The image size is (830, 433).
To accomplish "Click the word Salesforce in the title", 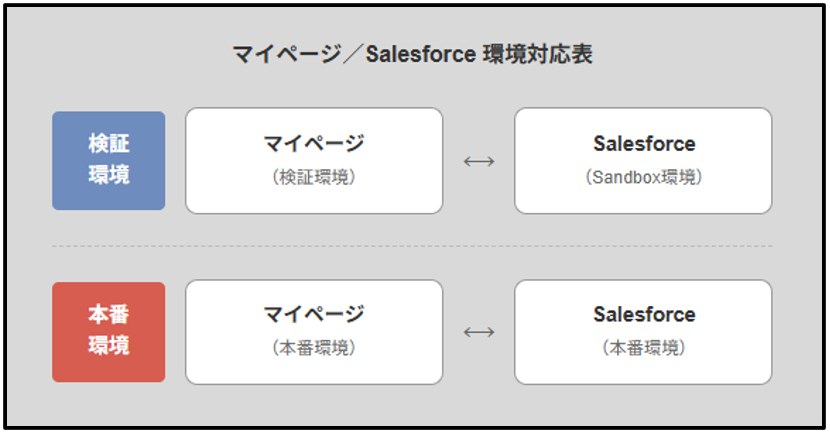I will (421, 54).
